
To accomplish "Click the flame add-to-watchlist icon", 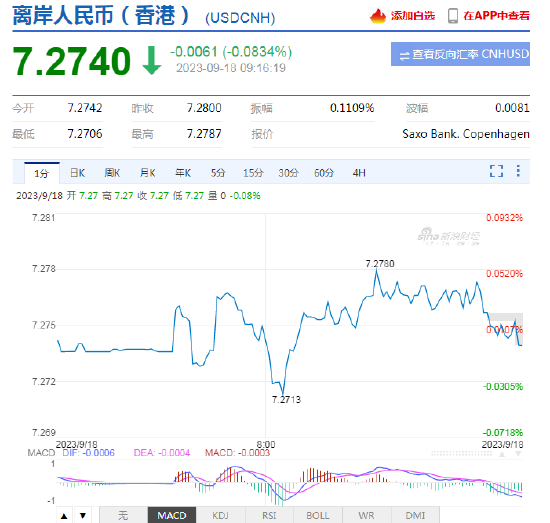I will point(378,16).
